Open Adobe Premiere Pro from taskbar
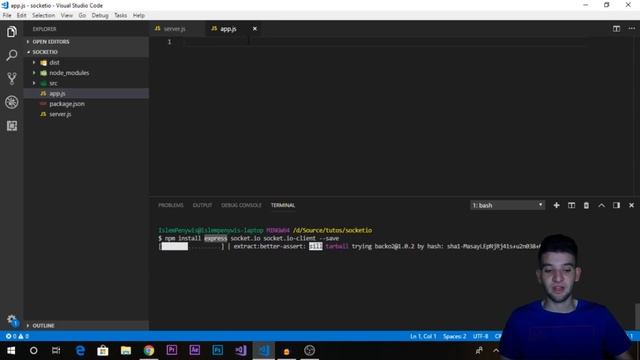This screenshot has height=360, width=640. click(x=172, y=350)
